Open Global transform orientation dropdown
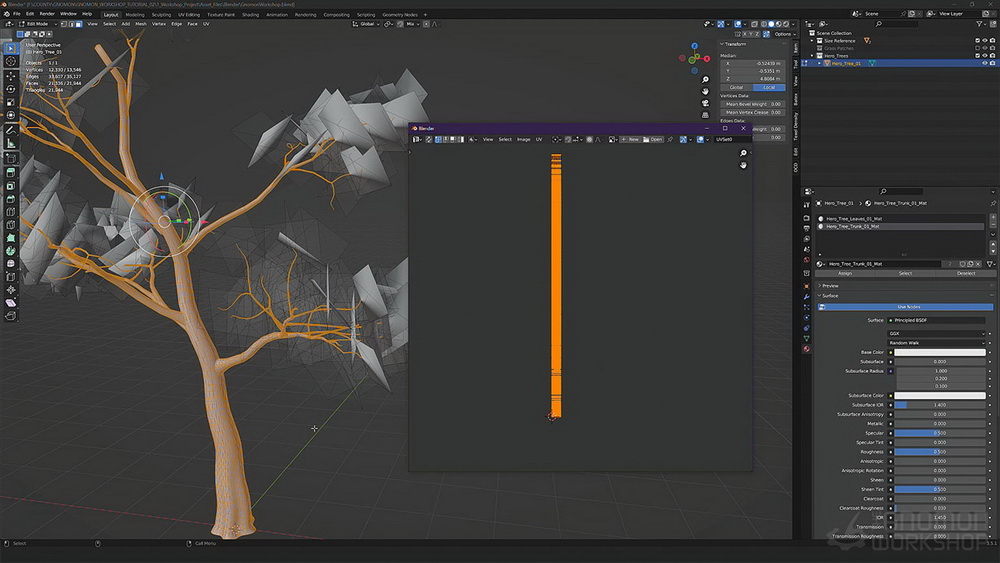This screenshot has height=563, width=1000. [366, 24]
